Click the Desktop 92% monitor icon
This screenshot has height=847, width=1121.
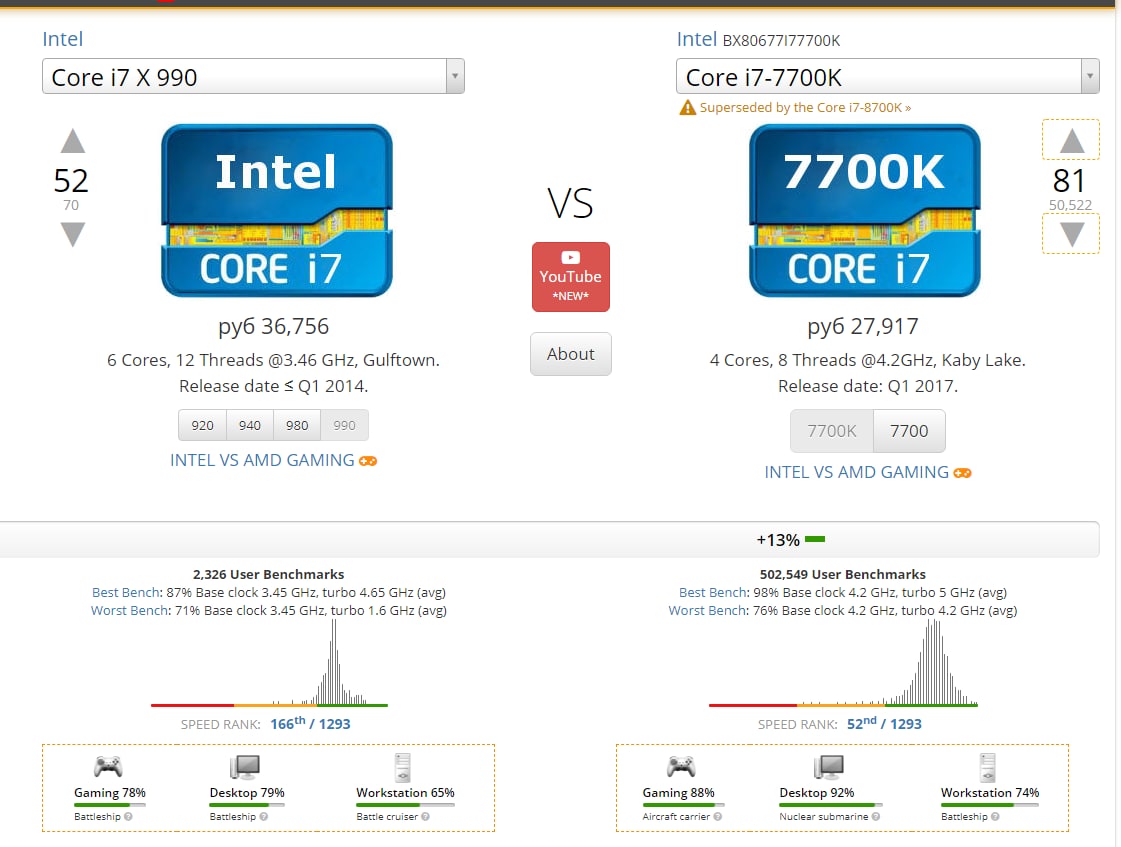(829, 767)
